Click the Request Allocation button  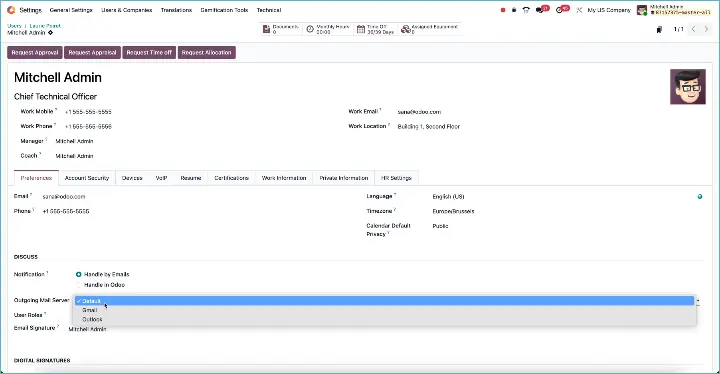tap(207, 52)
